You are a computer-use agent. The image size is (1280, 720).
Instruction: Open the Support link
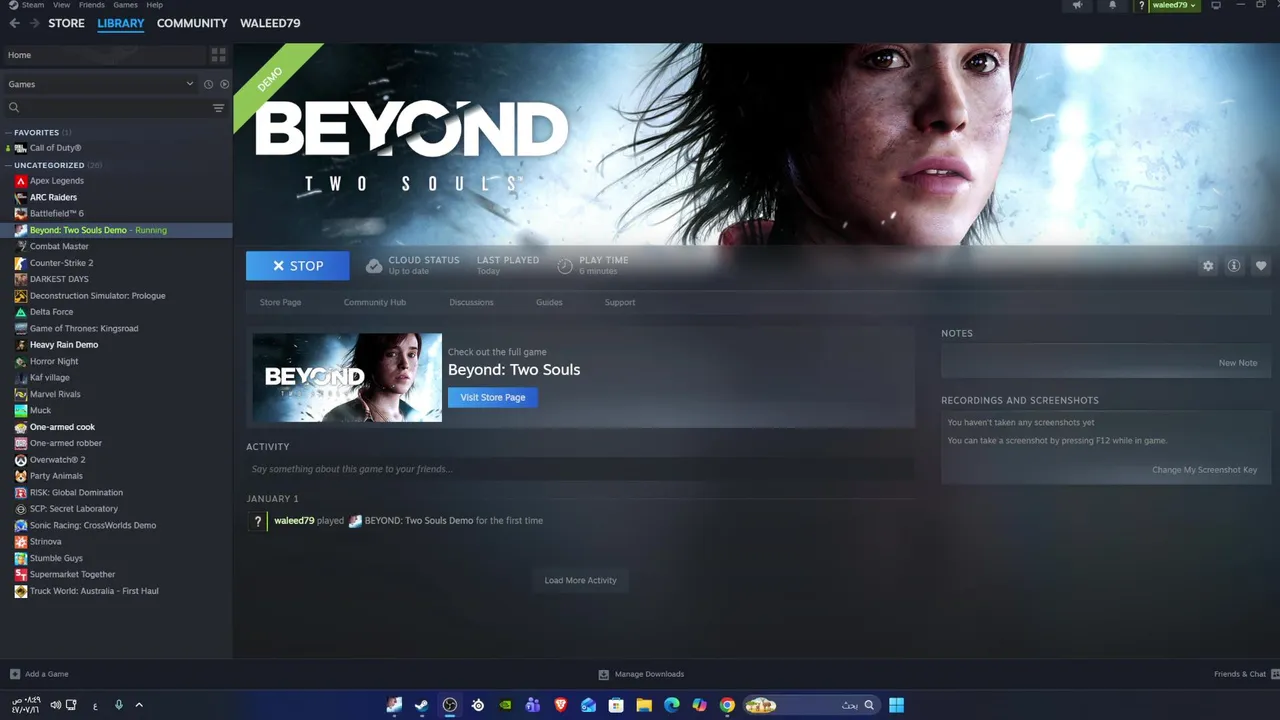tap(620, 302)
